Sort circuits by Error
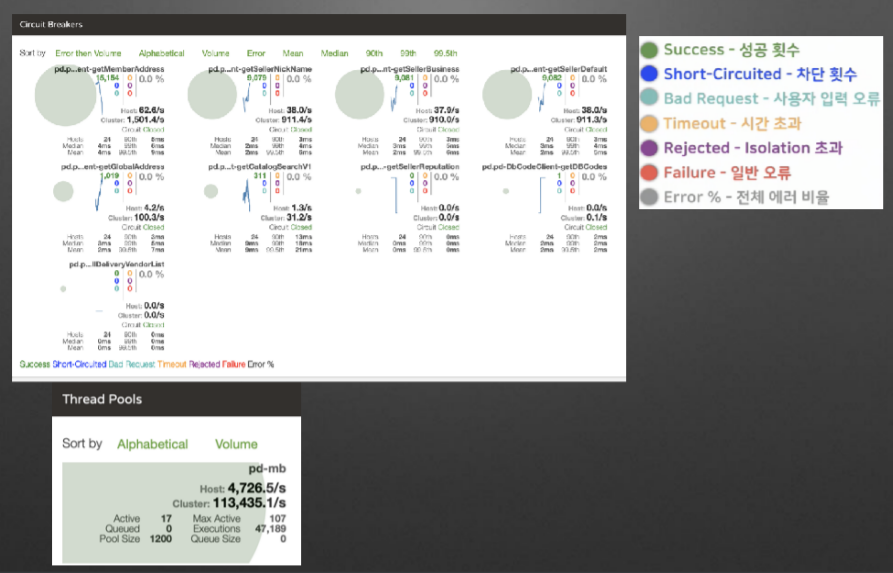Image resolution: width=893 pixels, height=573 pixels. pyautogui.click(x=256, y=53)
